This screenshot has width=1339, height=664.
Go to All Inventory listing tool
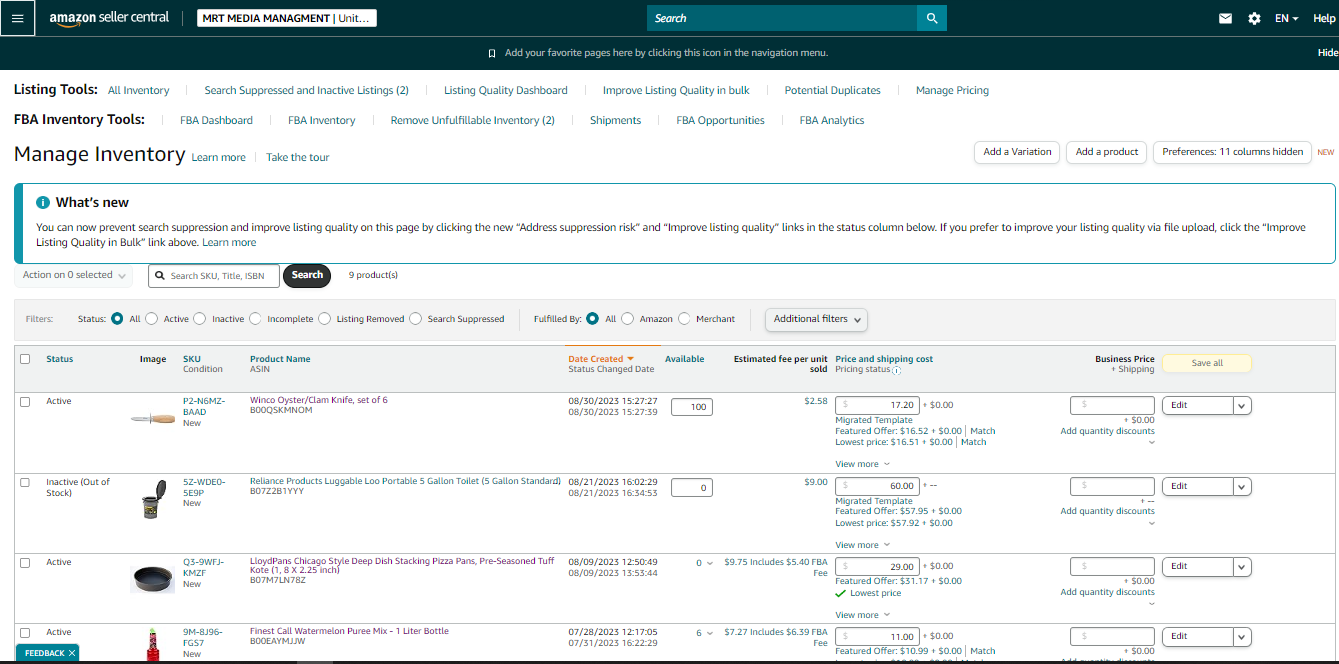pos(139,90)
